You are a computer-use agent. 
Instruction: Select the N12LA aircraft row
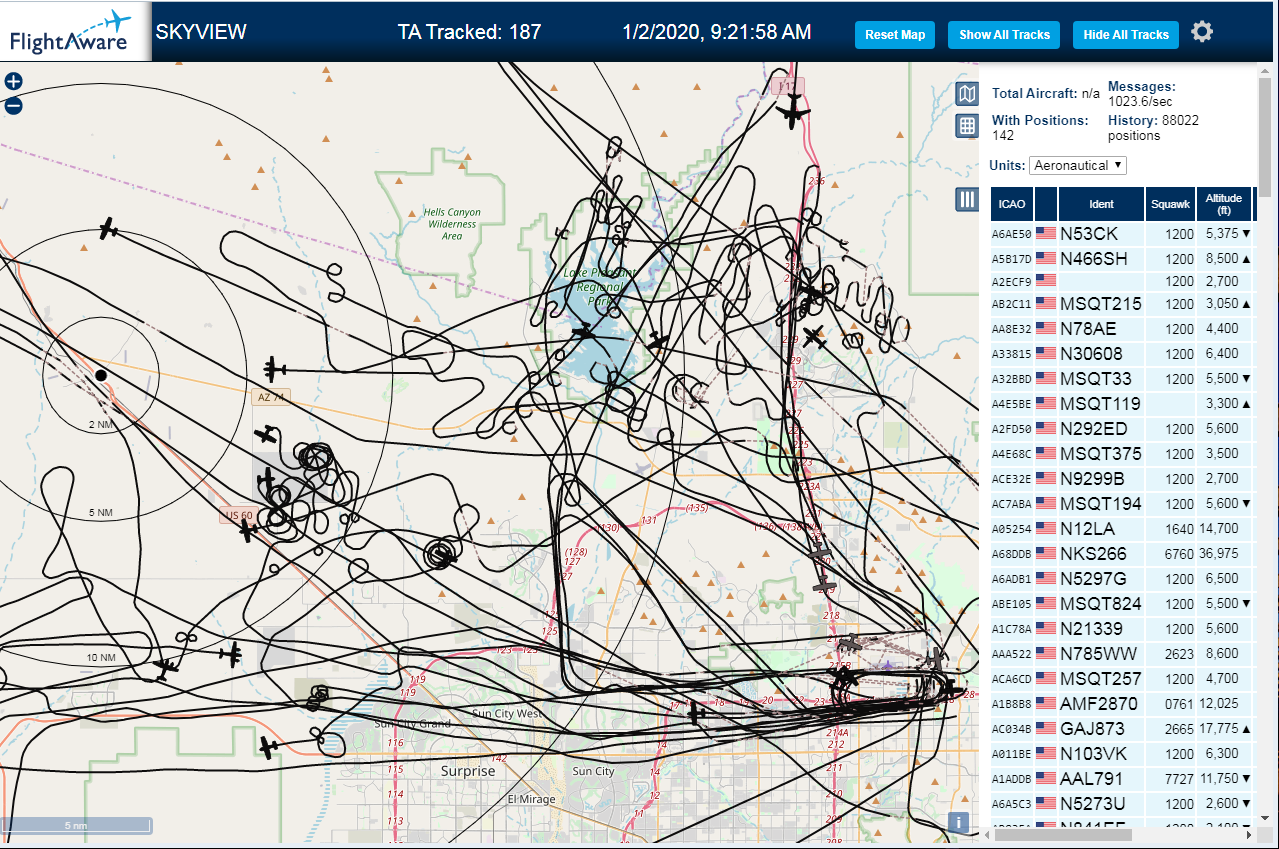click(x=1122, y=528)
